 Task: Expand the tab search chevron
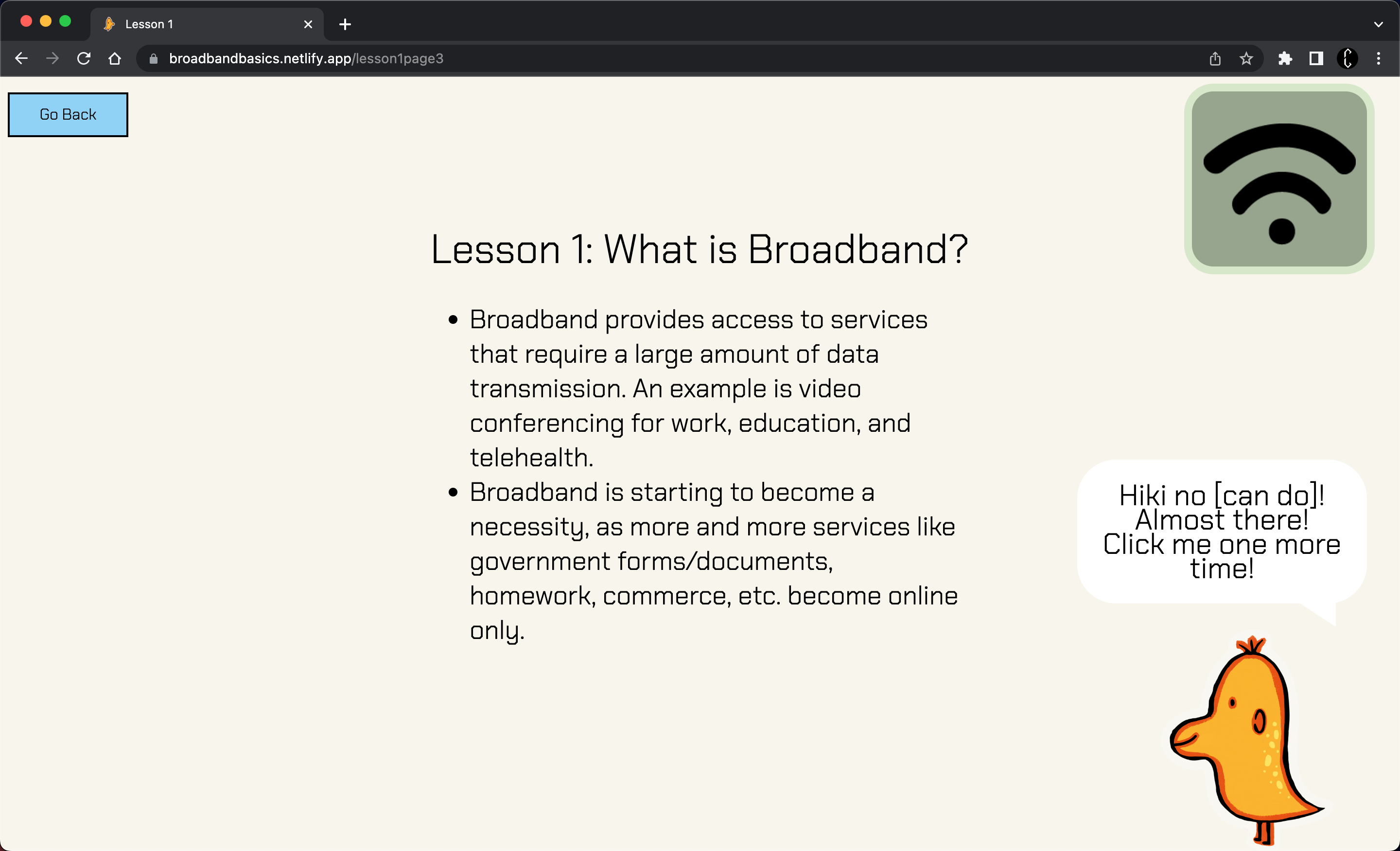click(1379, 24)
